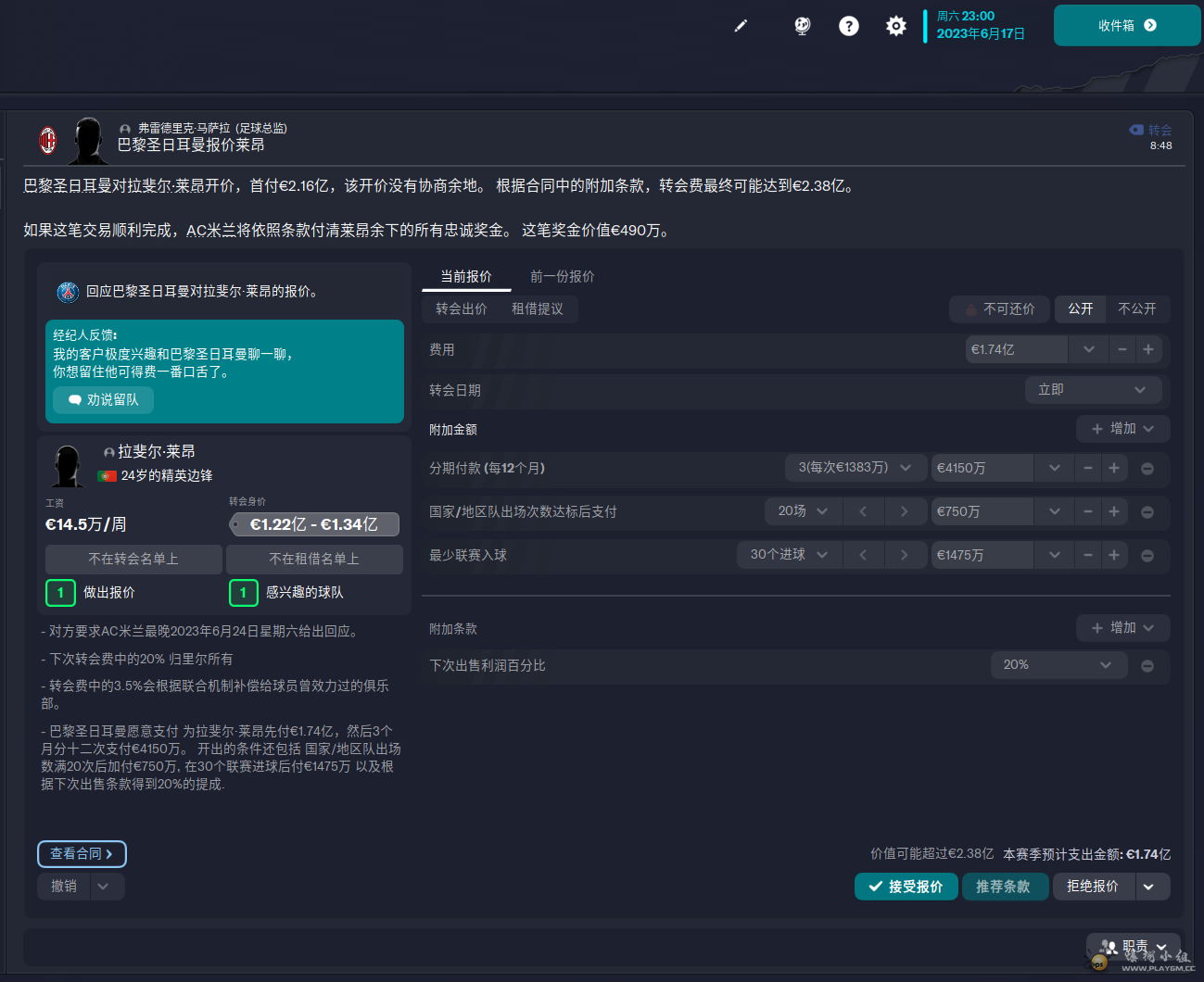Open the 收件箱 inbox button
Viewport: 1204px width, 982px height.
(1127, 25)
